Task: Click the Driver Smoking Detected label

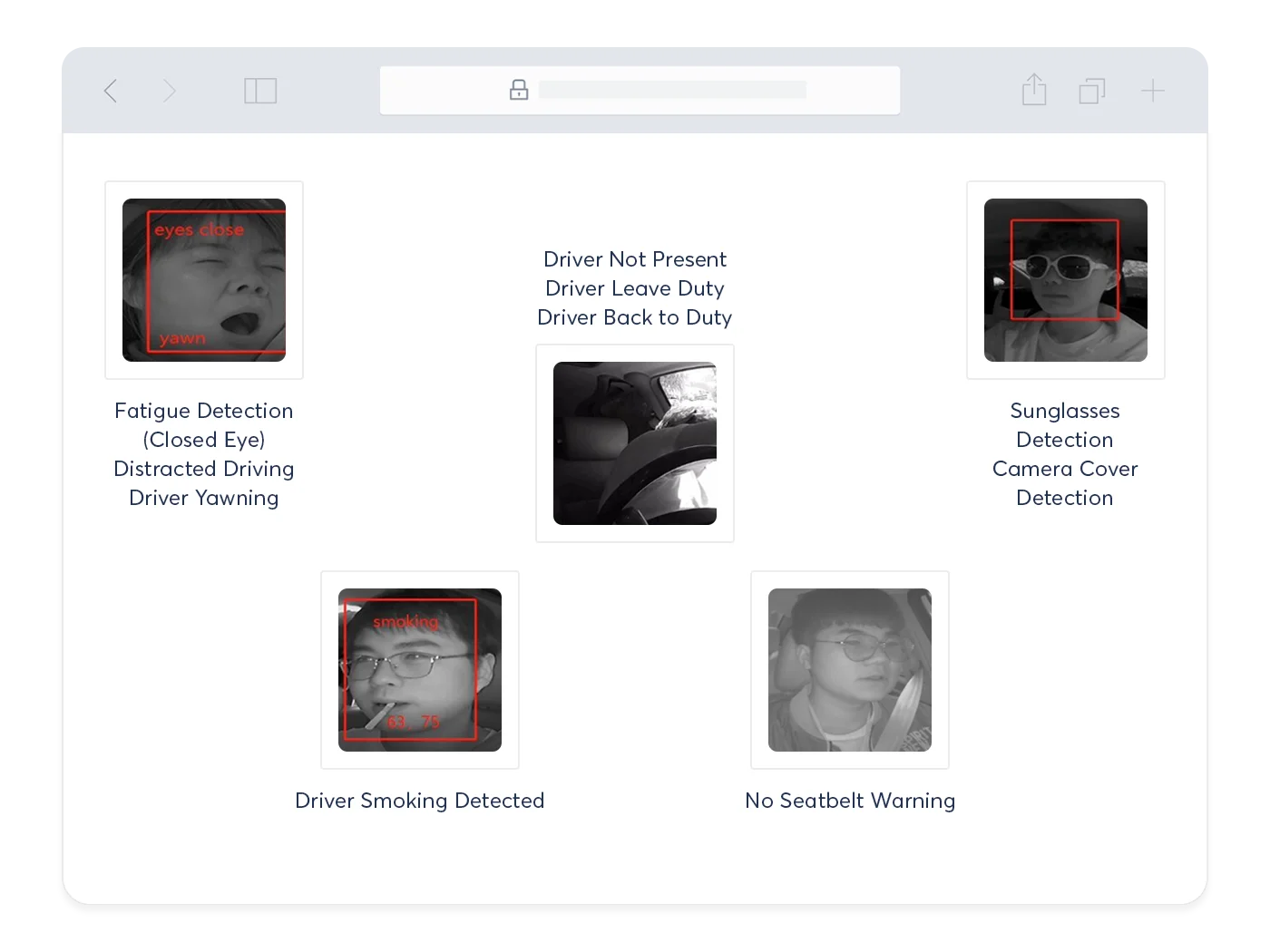Action: point(420,801)
